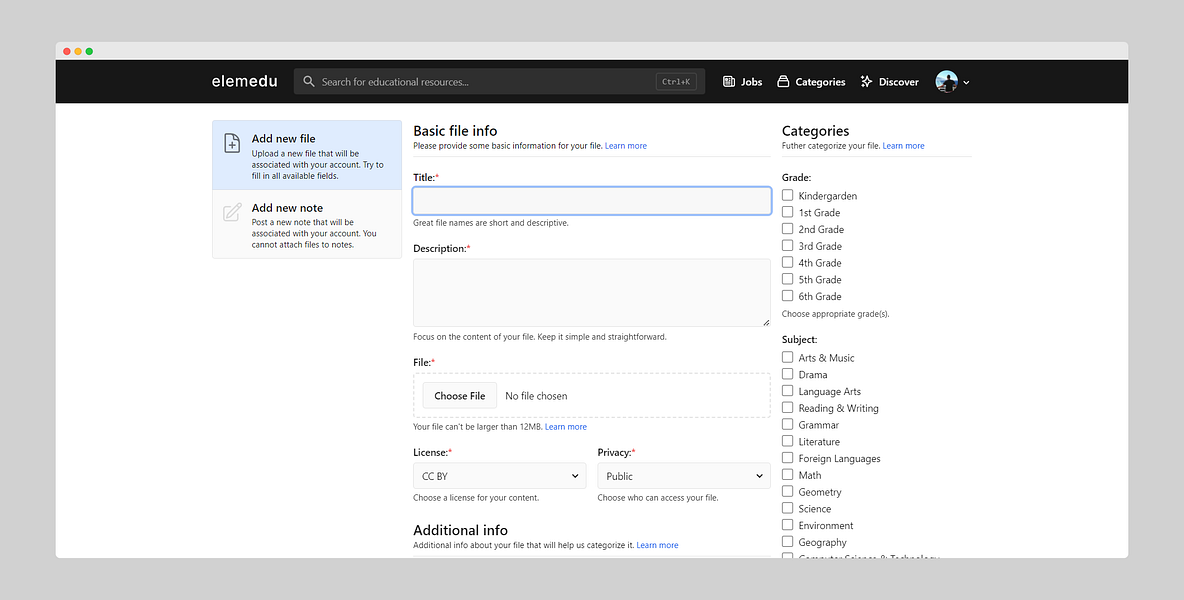Click the search magnifier icon
The width and height of the screenshot is (1184, 600).
[309, 82]
